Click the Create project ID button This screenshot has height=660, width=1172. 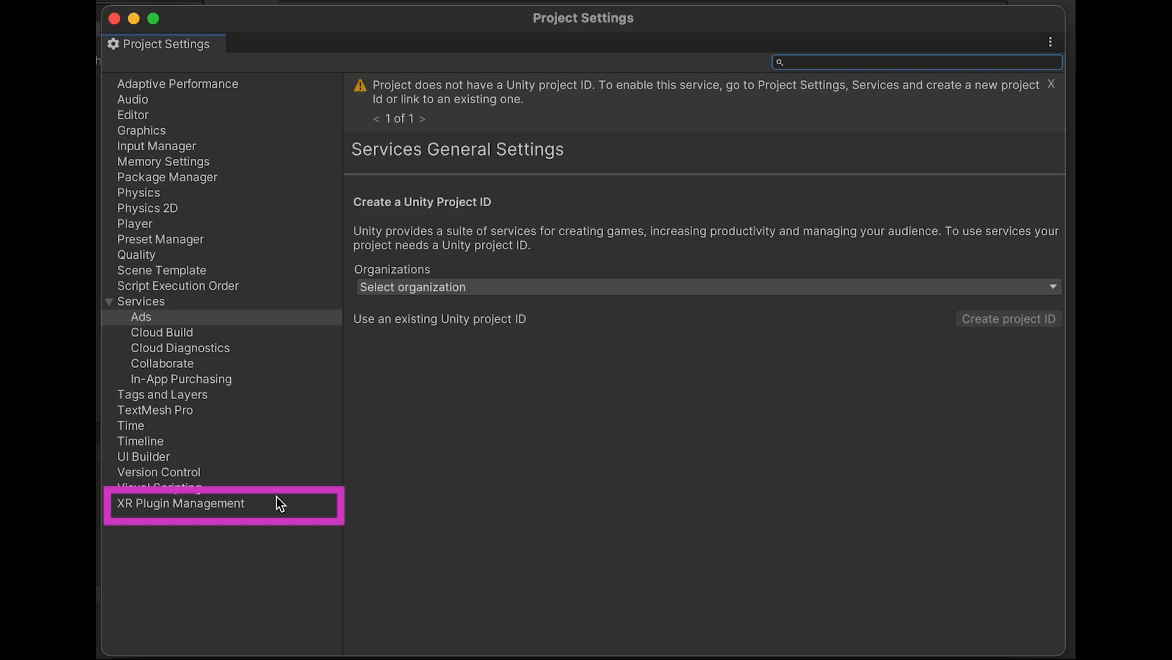point(1008,319)
